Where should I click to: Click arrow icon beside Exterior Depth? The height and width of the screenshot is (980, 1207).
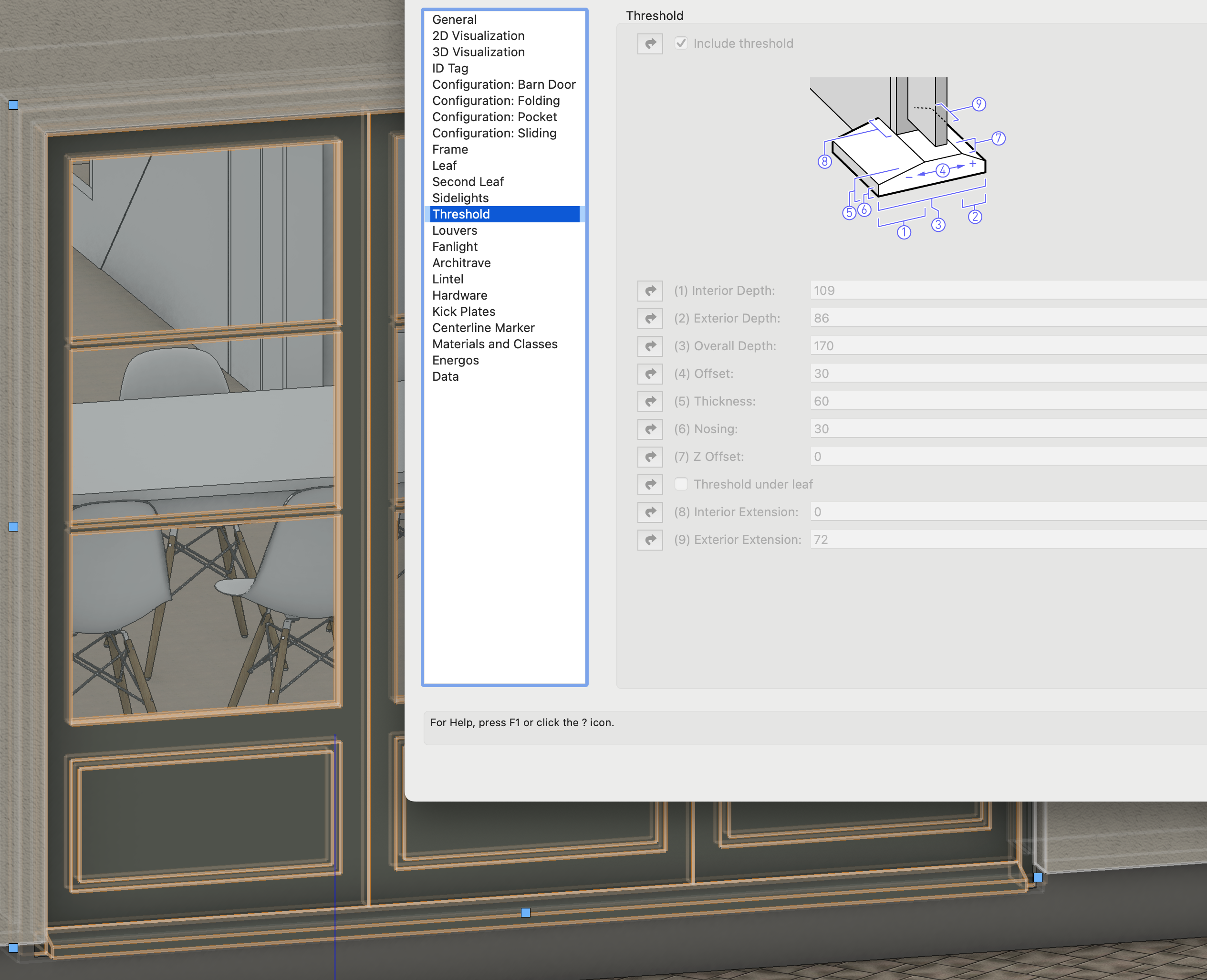click(x=650, y=318)
